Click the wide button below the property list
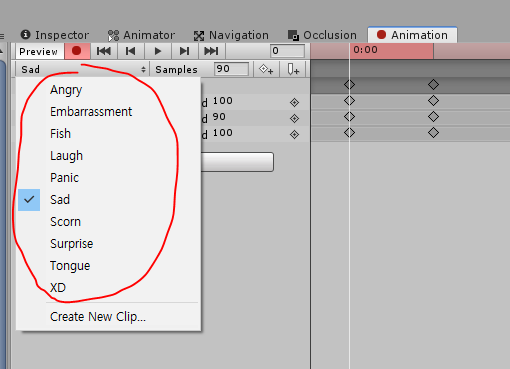This screenshot has height=369, width=510. click(237, 162)
